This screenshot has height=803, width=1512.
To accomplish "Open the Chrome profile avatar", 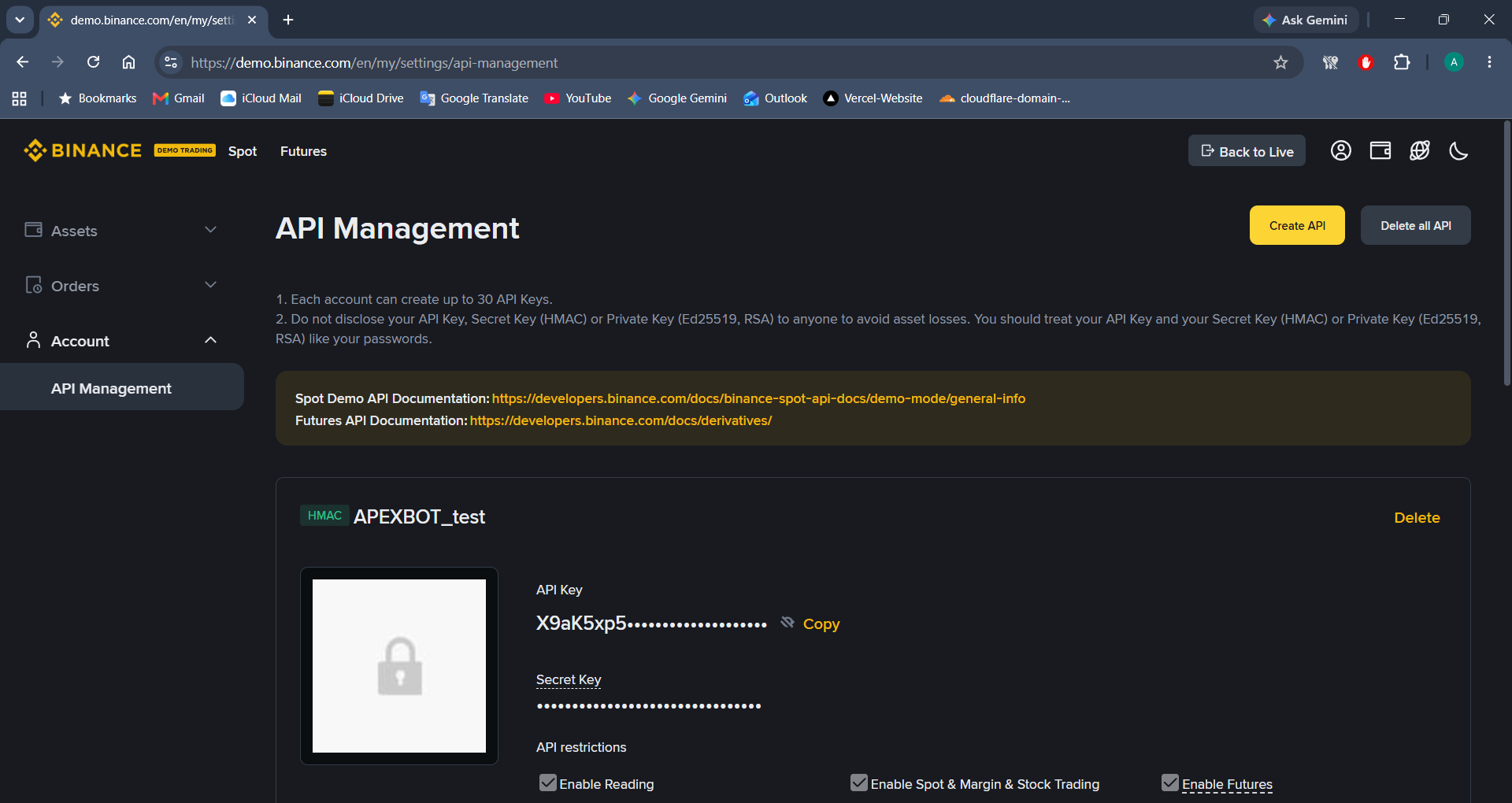I will 1454,62.
